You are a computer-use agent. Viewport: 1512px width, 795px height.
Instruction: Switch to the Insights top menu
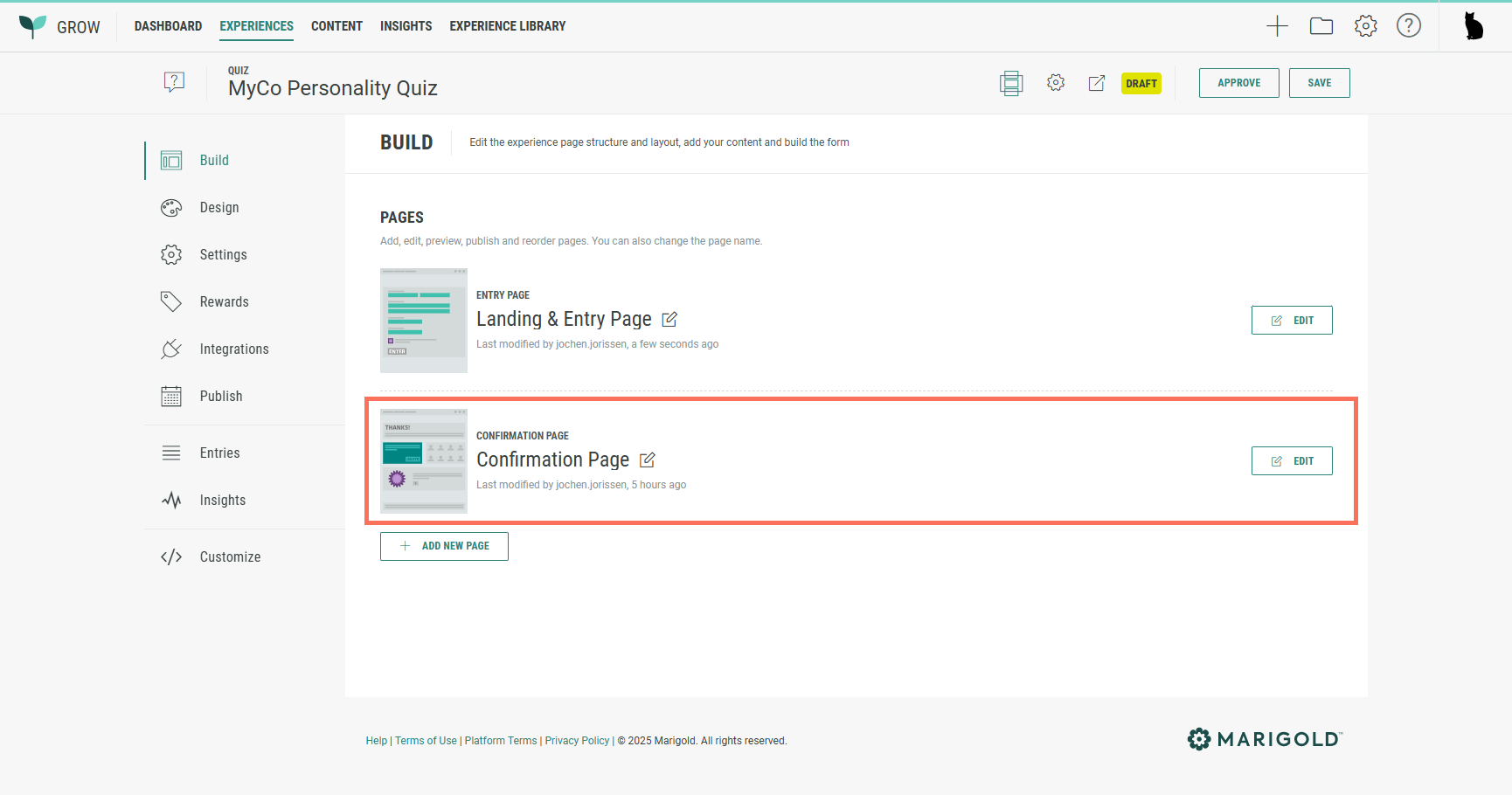[x=406, y=26]
